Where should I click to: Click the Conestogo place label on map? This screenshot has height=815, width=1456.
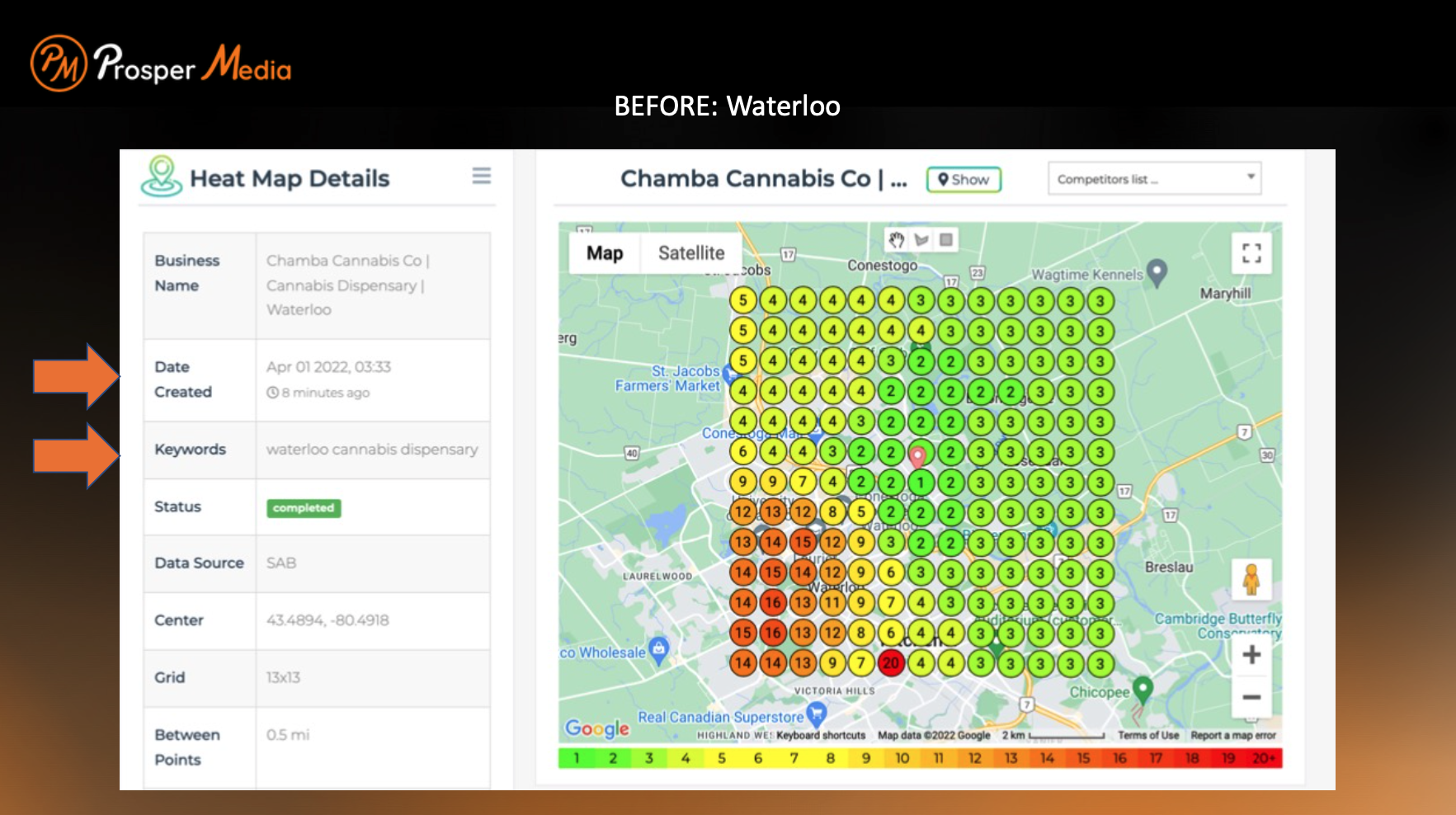tap(882, 266)
